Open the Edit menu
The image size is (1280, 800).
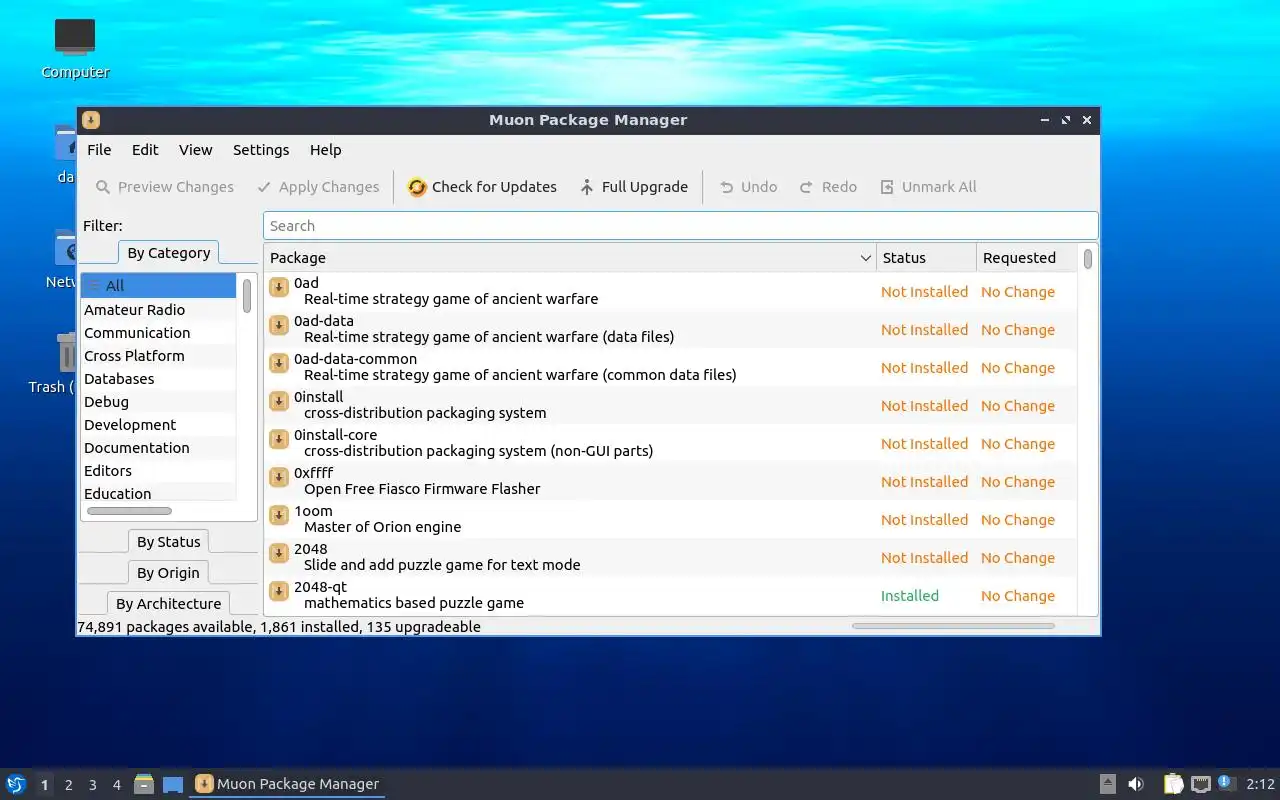145,150
